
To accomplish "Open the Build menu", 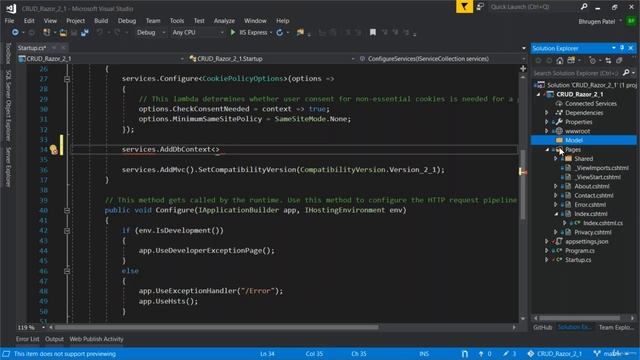I will pyautogui.click(x=101, y=20).
